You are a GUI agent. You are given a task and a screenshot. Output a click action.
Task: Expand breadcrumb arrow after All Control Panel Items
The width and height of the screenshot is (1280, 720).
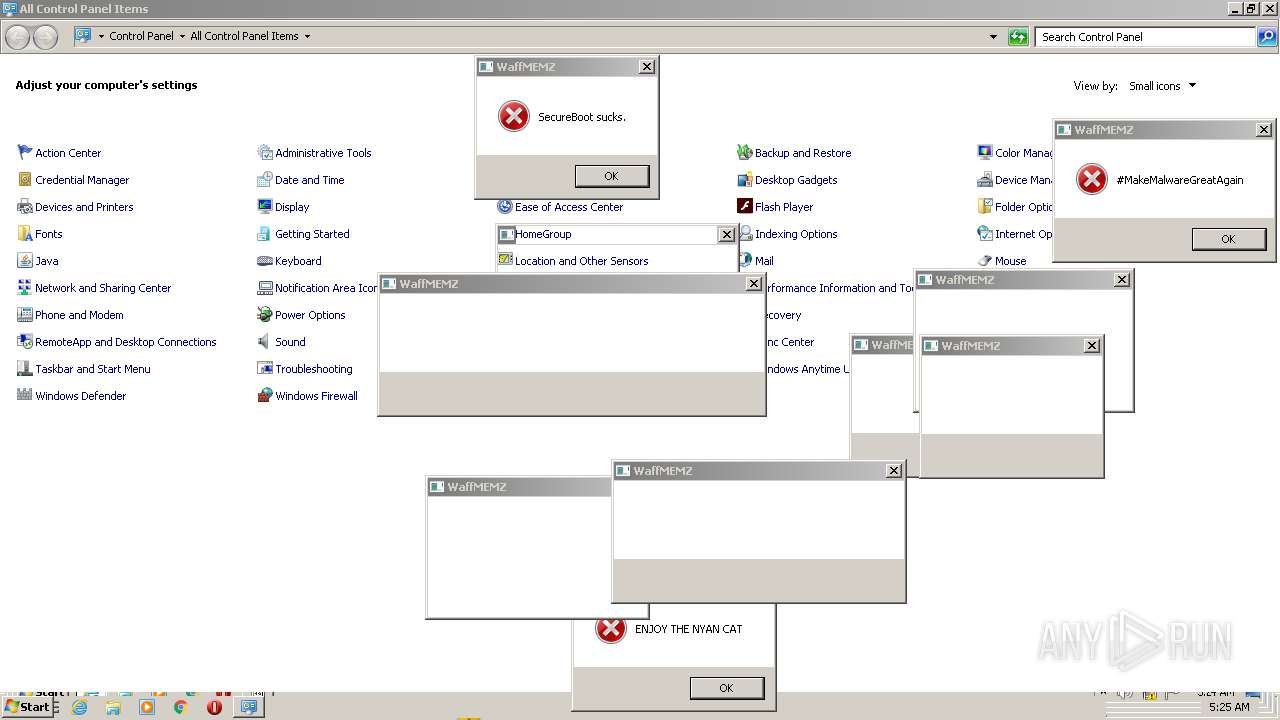(307, 36)
